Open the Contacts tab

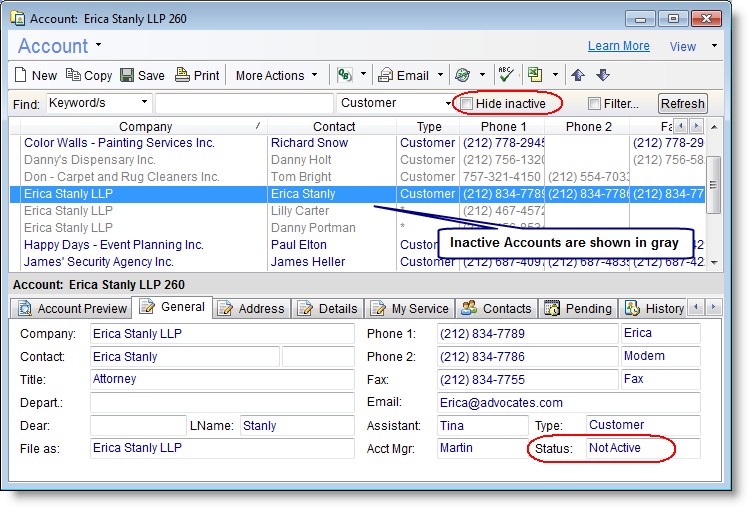(x=497, y=308)
